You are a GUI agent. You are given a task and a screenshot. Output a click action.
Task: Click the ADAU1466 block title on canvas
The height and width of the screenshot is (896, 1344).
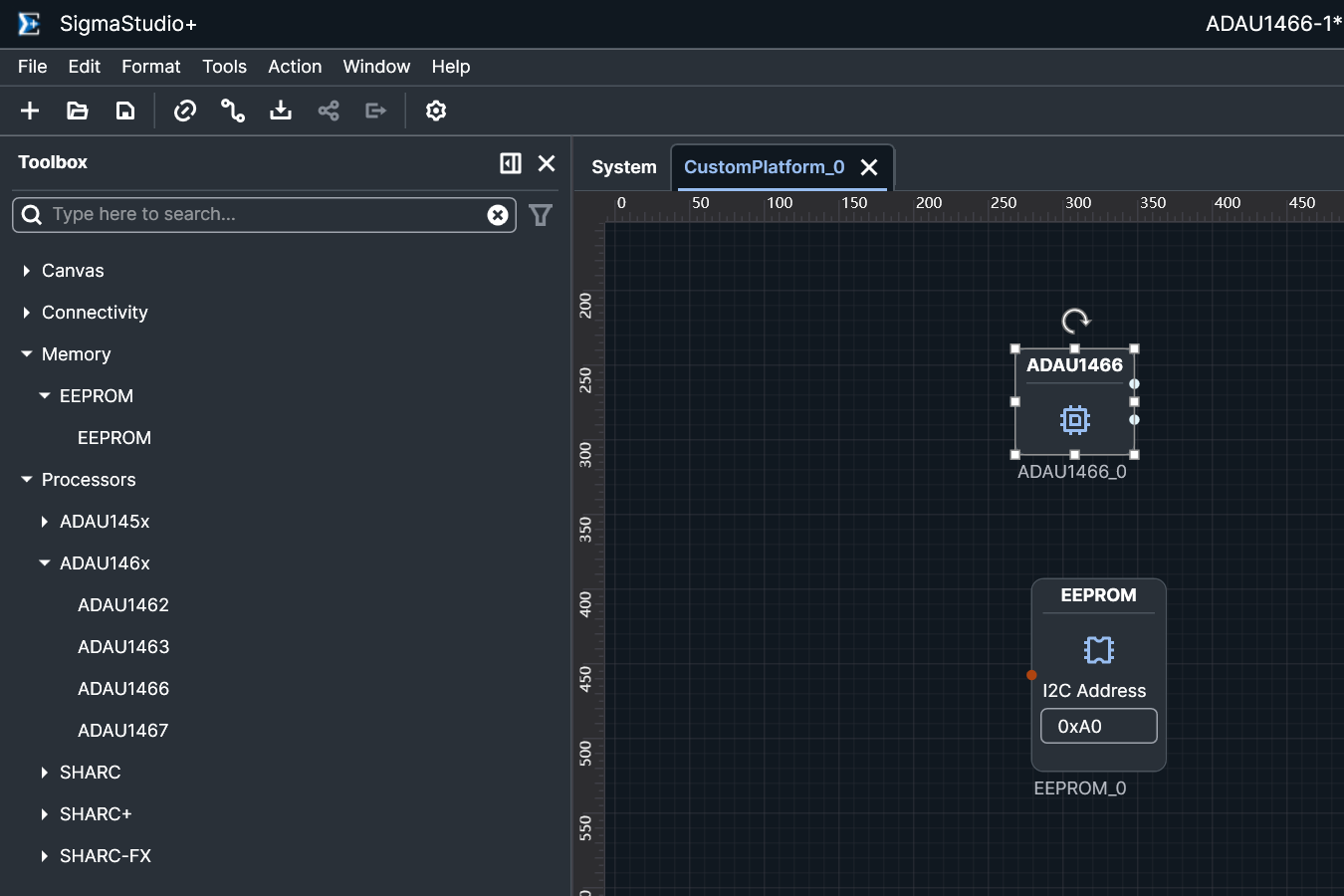pyautogui.click(x=1074, y=365)
